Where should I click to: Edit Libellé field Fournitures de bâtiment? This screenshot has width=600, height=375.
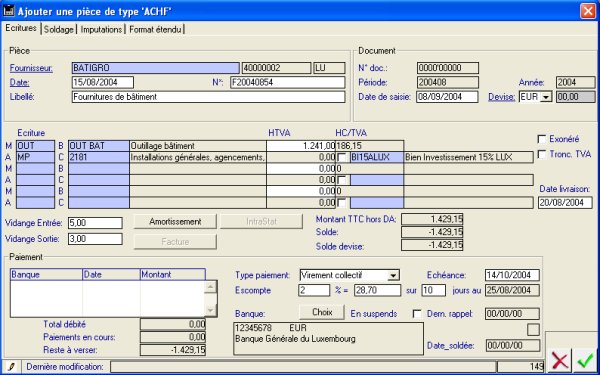(x=209, y=97)
